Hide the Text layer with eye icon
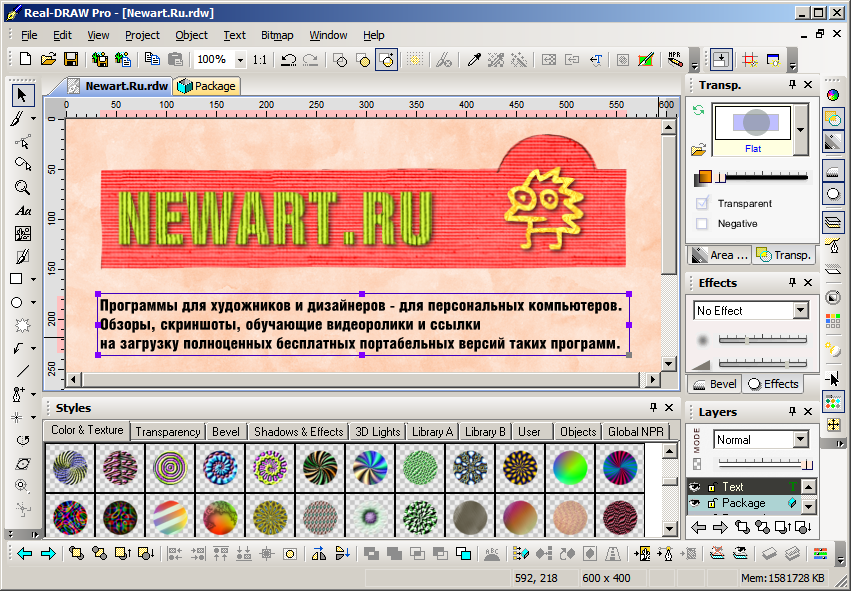Image resolution: width=851 pixels, height=591 pixels. click(694, 487)
